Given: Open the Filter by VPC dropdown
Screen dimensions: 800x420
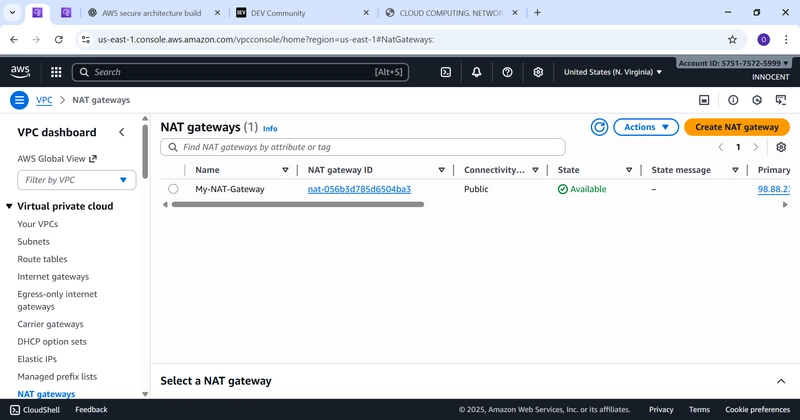Looking at the screenshot, I should pos(77,180).
